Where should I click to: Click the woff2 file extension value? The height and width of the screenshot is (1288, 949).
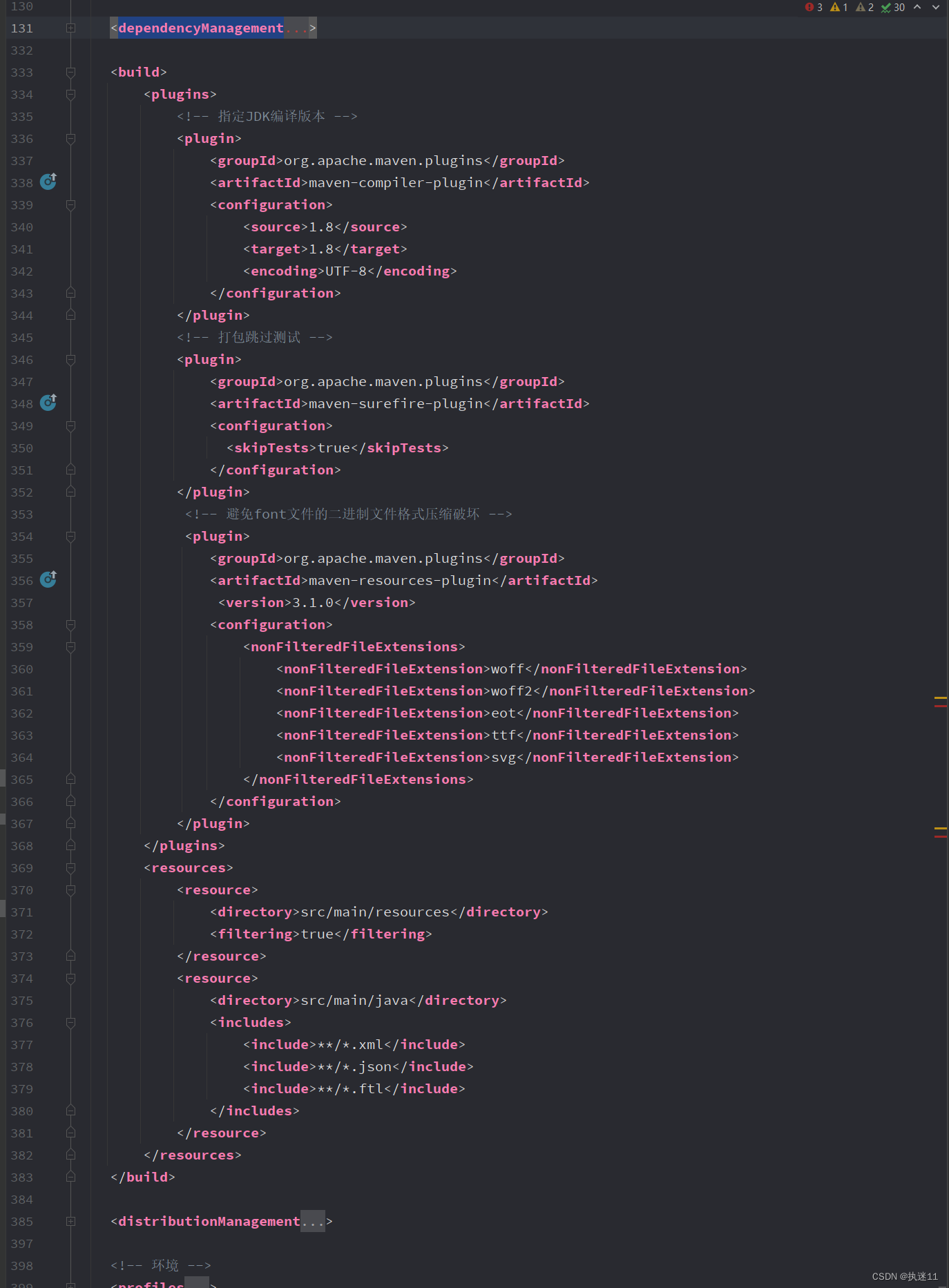coord(512,691)
